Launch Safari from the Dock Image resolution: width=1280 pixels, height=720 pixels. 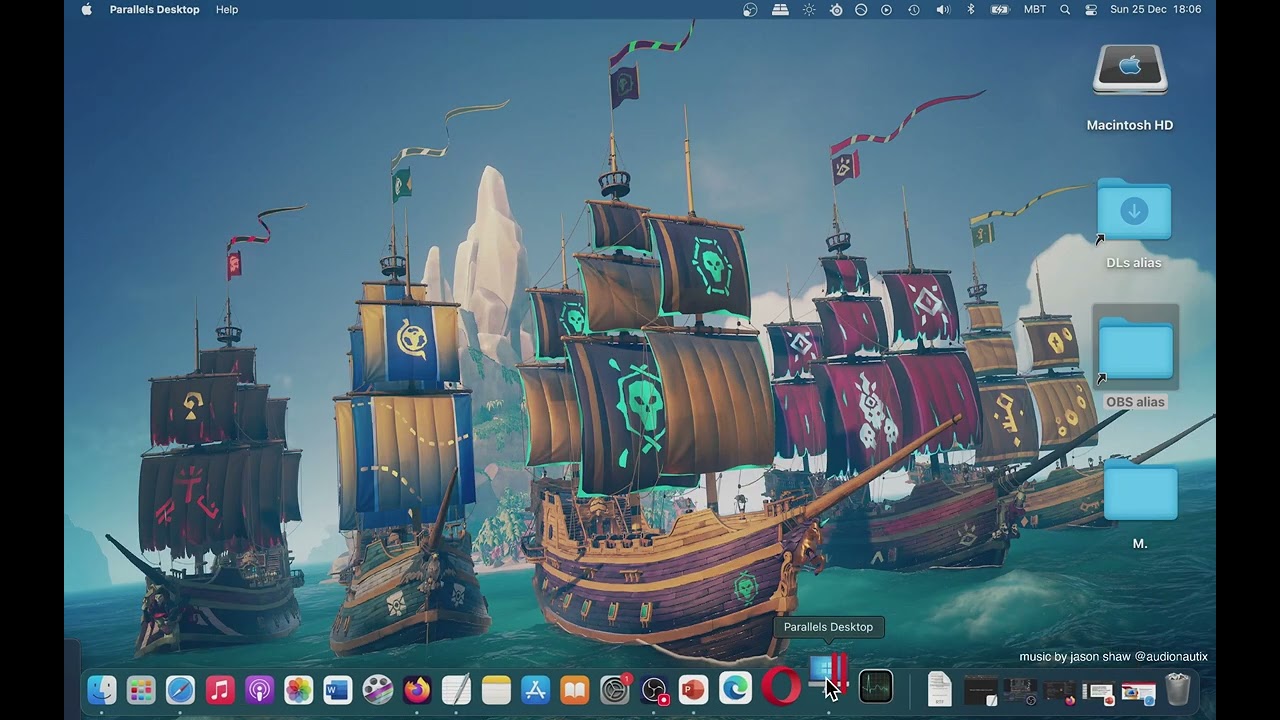(x=180, y=689)
